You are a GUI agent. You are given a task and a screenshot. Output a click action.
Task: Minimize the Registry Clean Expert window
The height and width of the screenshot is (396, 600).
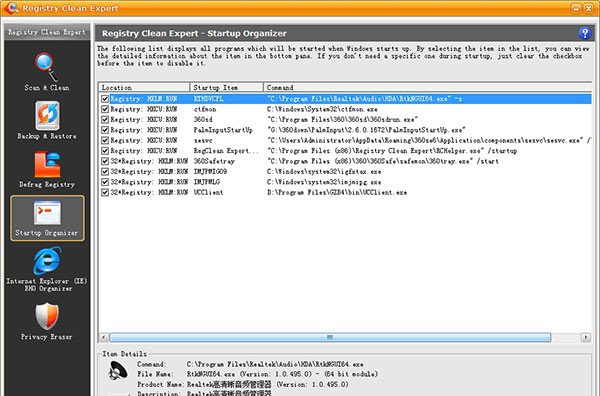coord(576,8)
